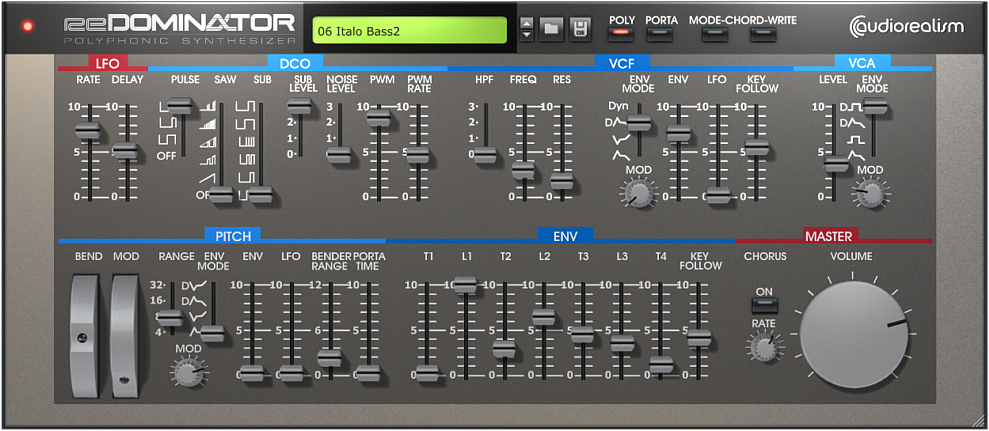Click the VCF LFO amount slider handle
This screenshot has height=431, width=989.
718,196
